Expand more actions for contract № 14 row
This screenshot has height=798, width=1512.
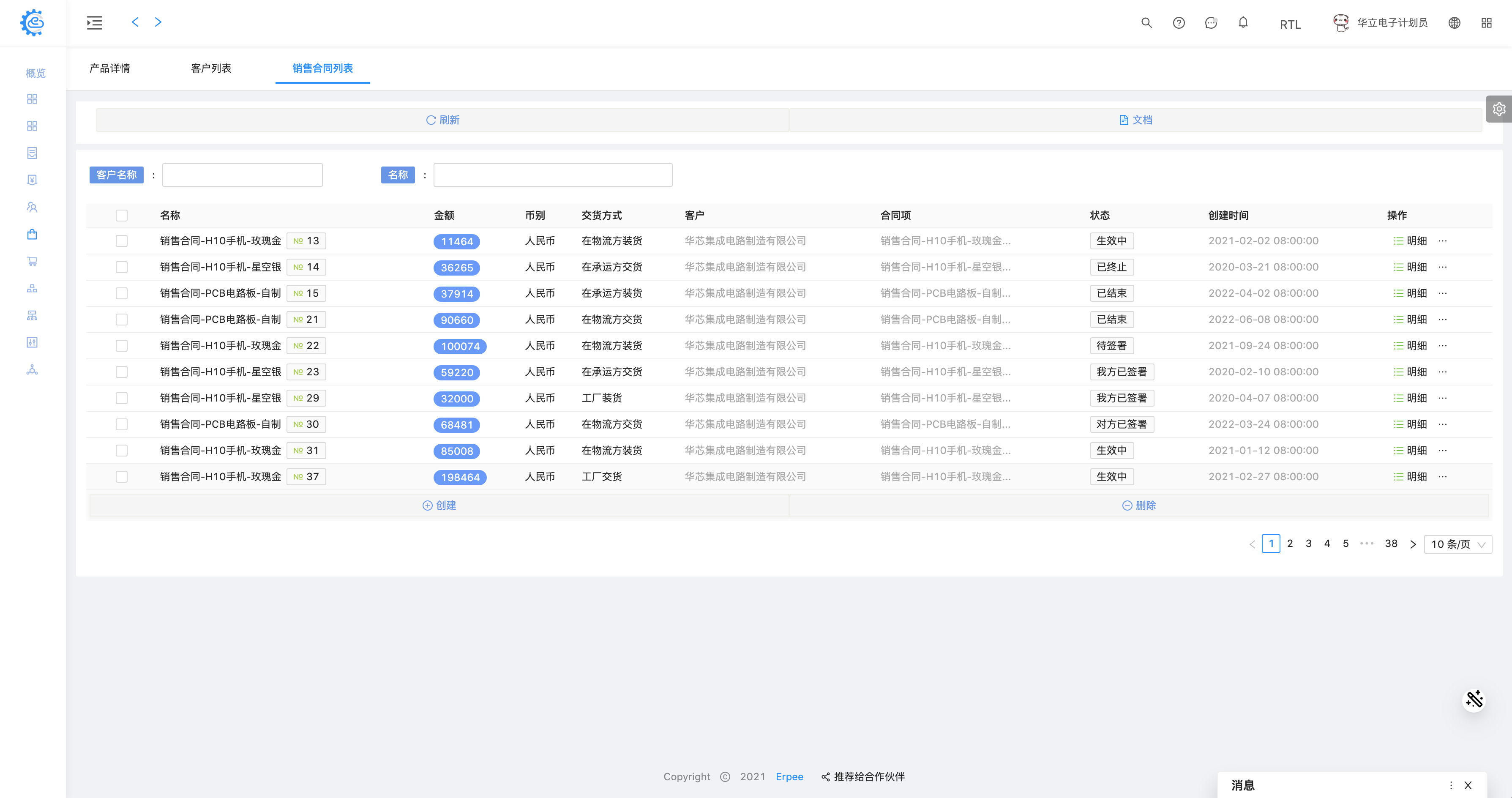(x=1443, y=267)
